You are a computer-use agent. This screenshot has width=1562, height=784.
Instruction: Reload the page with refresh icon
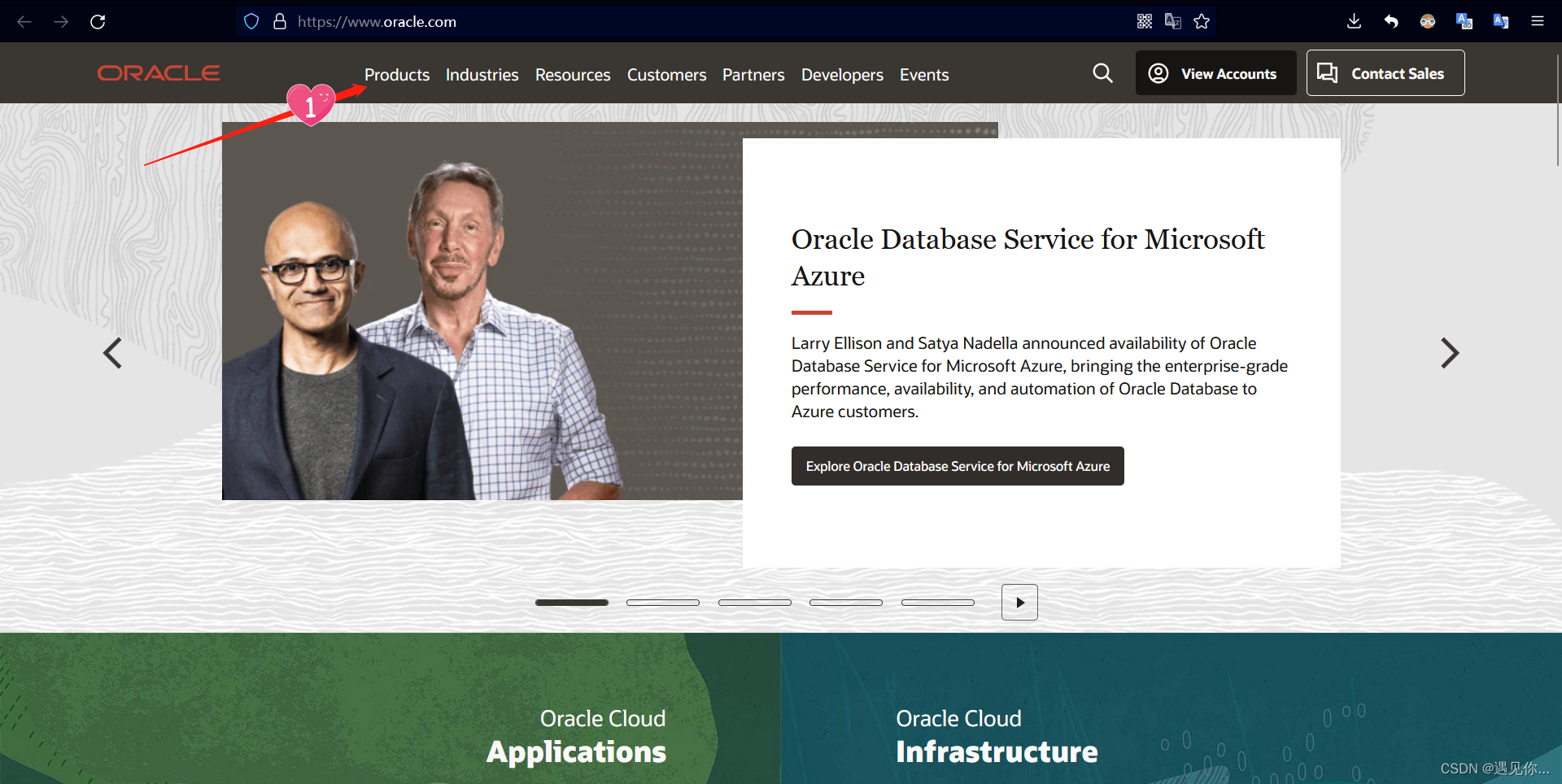pos(98,21)
